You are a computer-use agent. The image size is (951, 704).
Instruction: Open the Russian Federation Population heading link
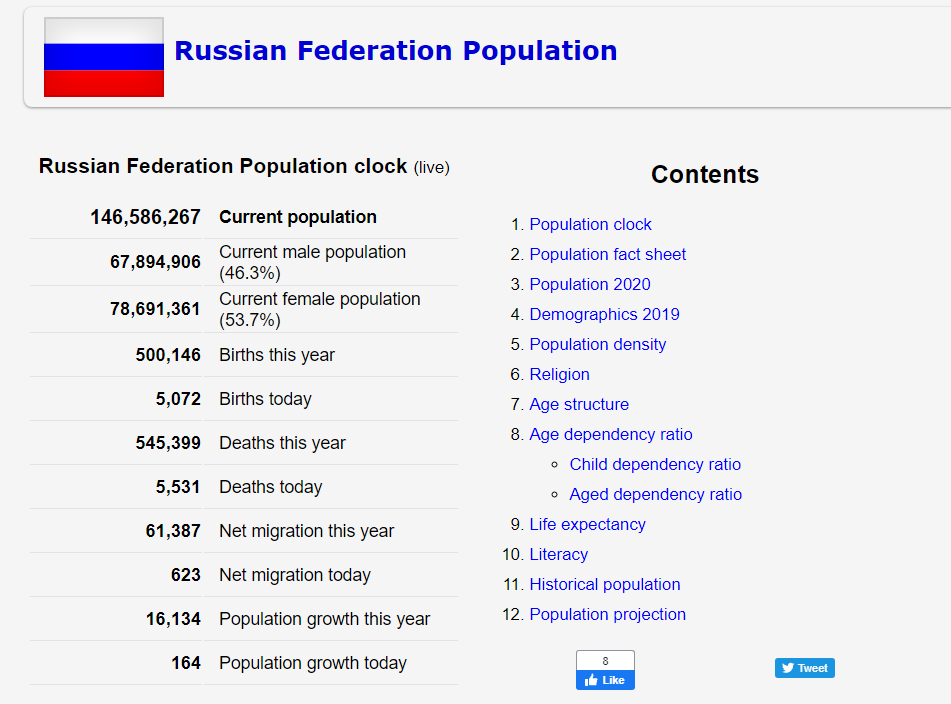coord(395,51)
